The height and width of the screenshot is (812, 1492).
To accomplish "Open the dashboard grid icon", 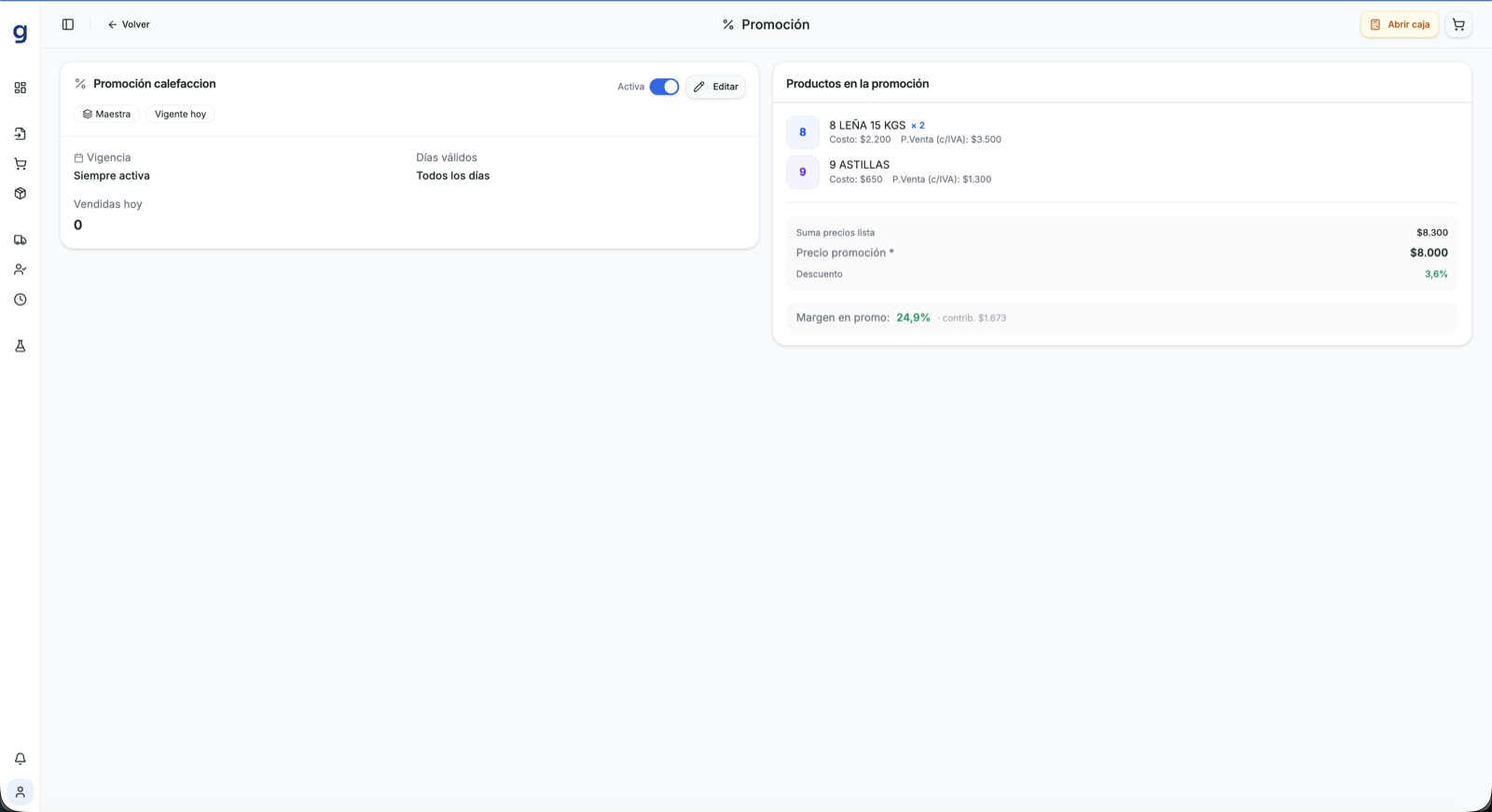I will (x=20, y=88).
